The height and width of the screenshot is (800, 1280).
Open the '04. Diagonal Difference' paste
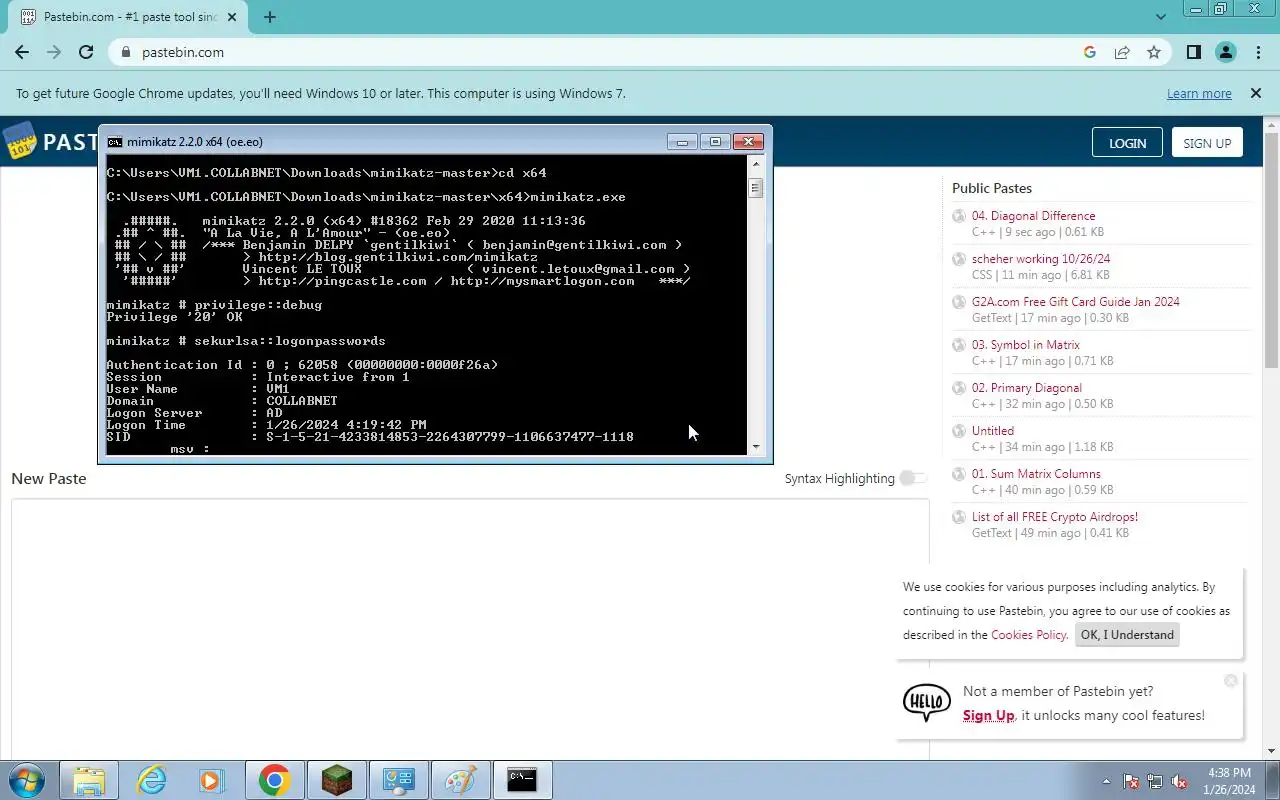(x=1033, y=216)
